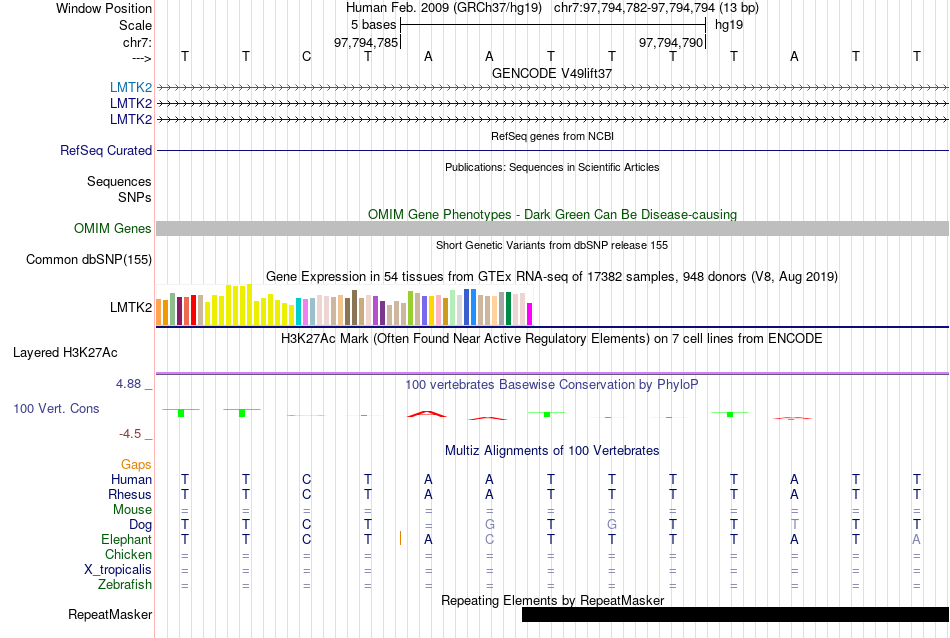Select the Mouse species label

pos(132,510)
